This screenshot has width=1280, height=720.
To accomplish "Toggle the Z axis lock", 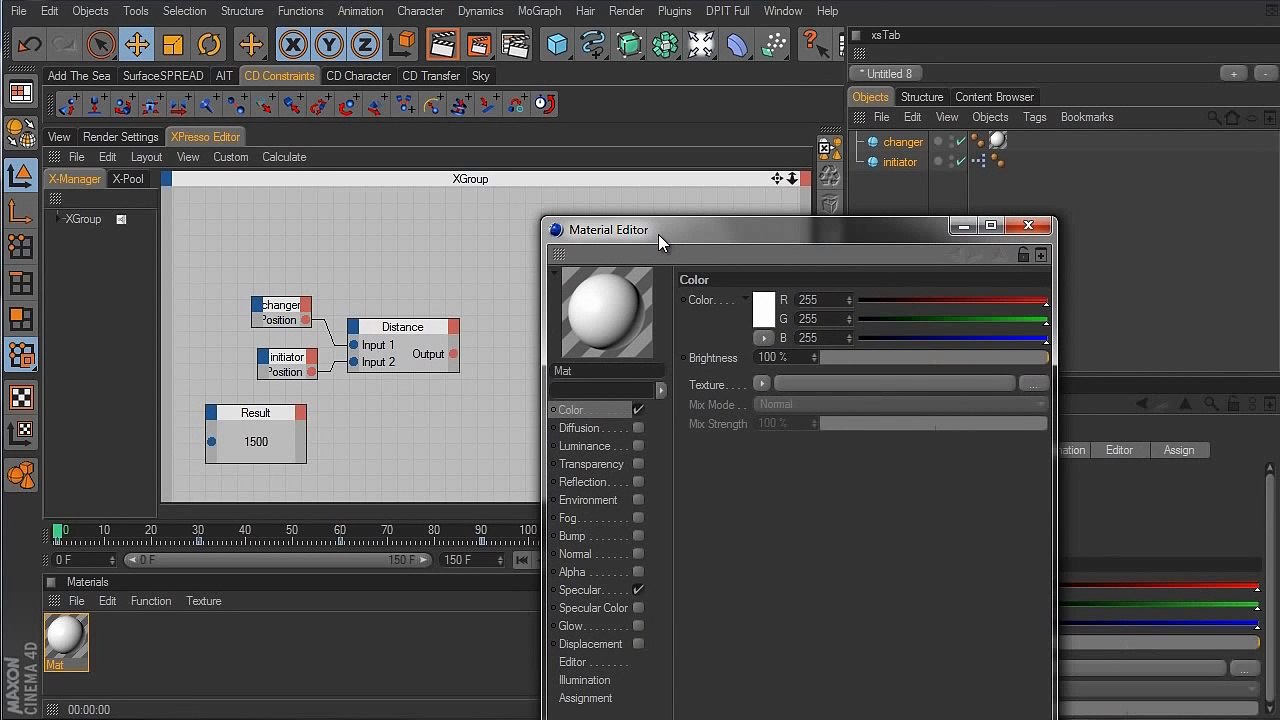I will click(x=365, y=44).
